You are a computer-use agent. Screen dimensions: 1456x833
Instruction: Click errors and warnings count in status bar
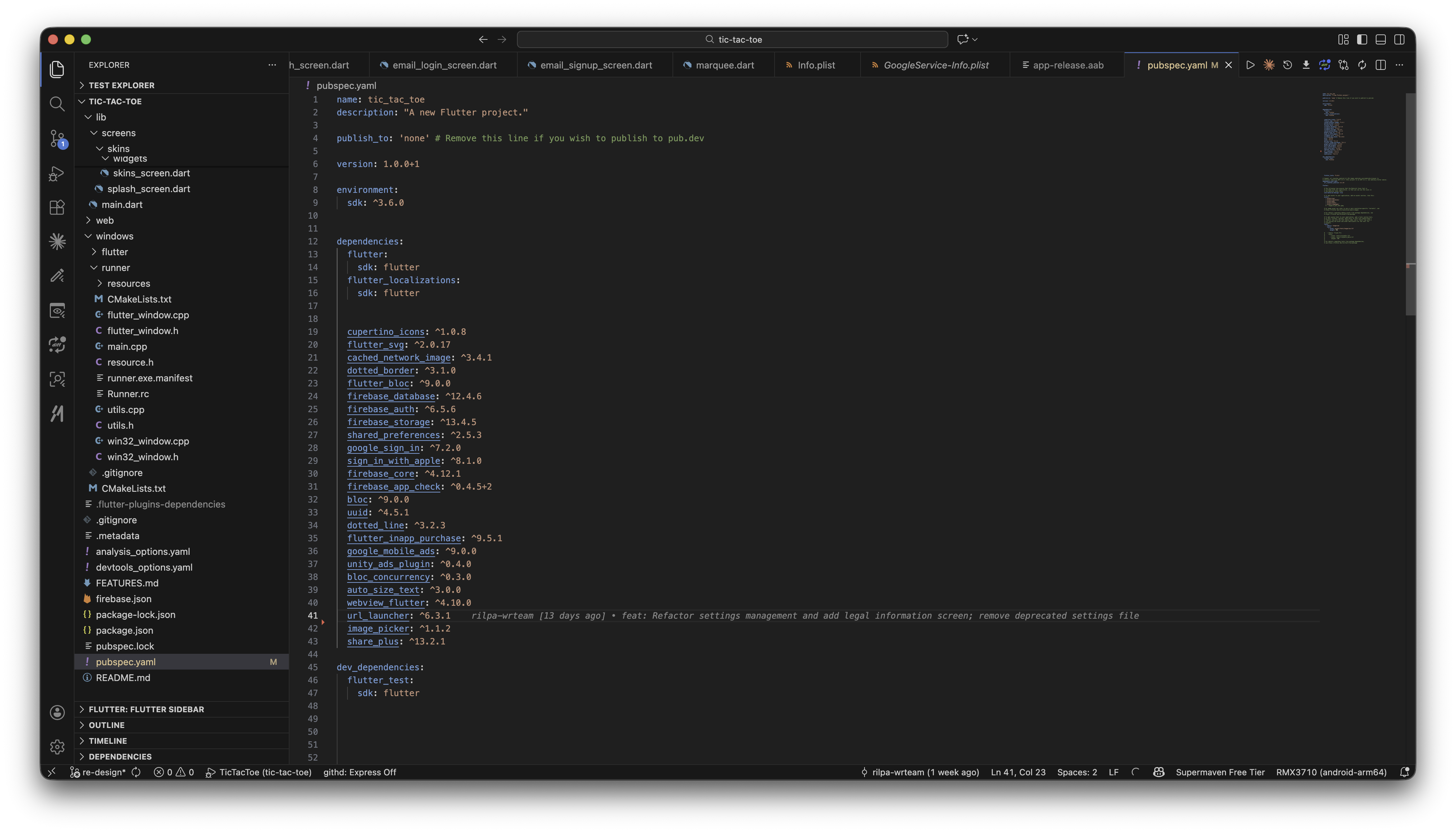(x=174, y=772)
